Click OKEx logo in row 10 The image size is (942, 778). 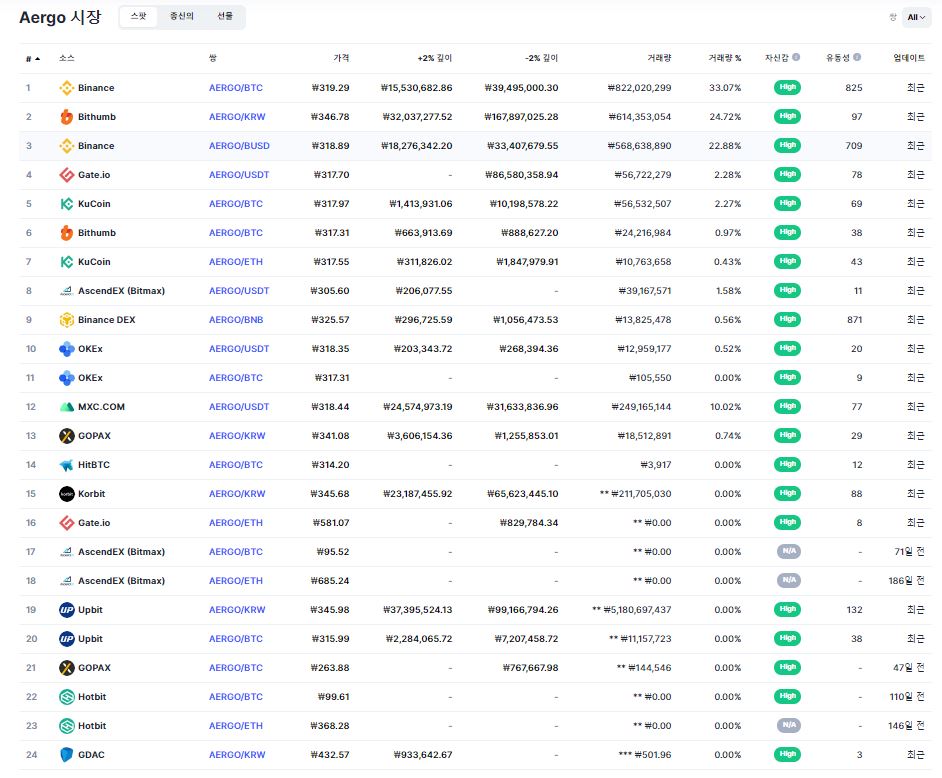(67, 348)
